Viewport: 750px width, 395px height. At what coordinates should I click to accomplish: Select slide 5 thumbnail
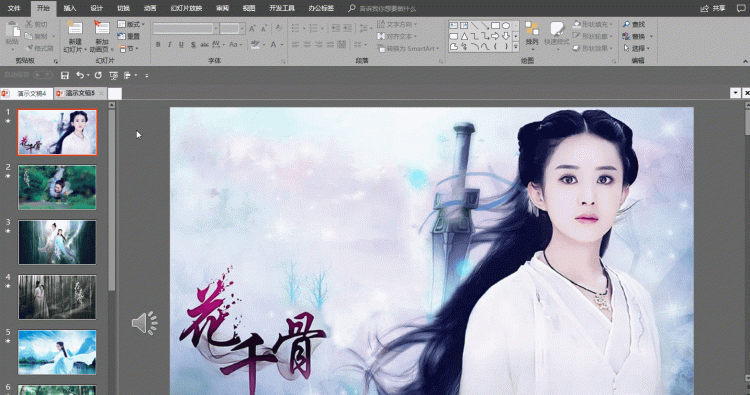(x=57, y=352)
